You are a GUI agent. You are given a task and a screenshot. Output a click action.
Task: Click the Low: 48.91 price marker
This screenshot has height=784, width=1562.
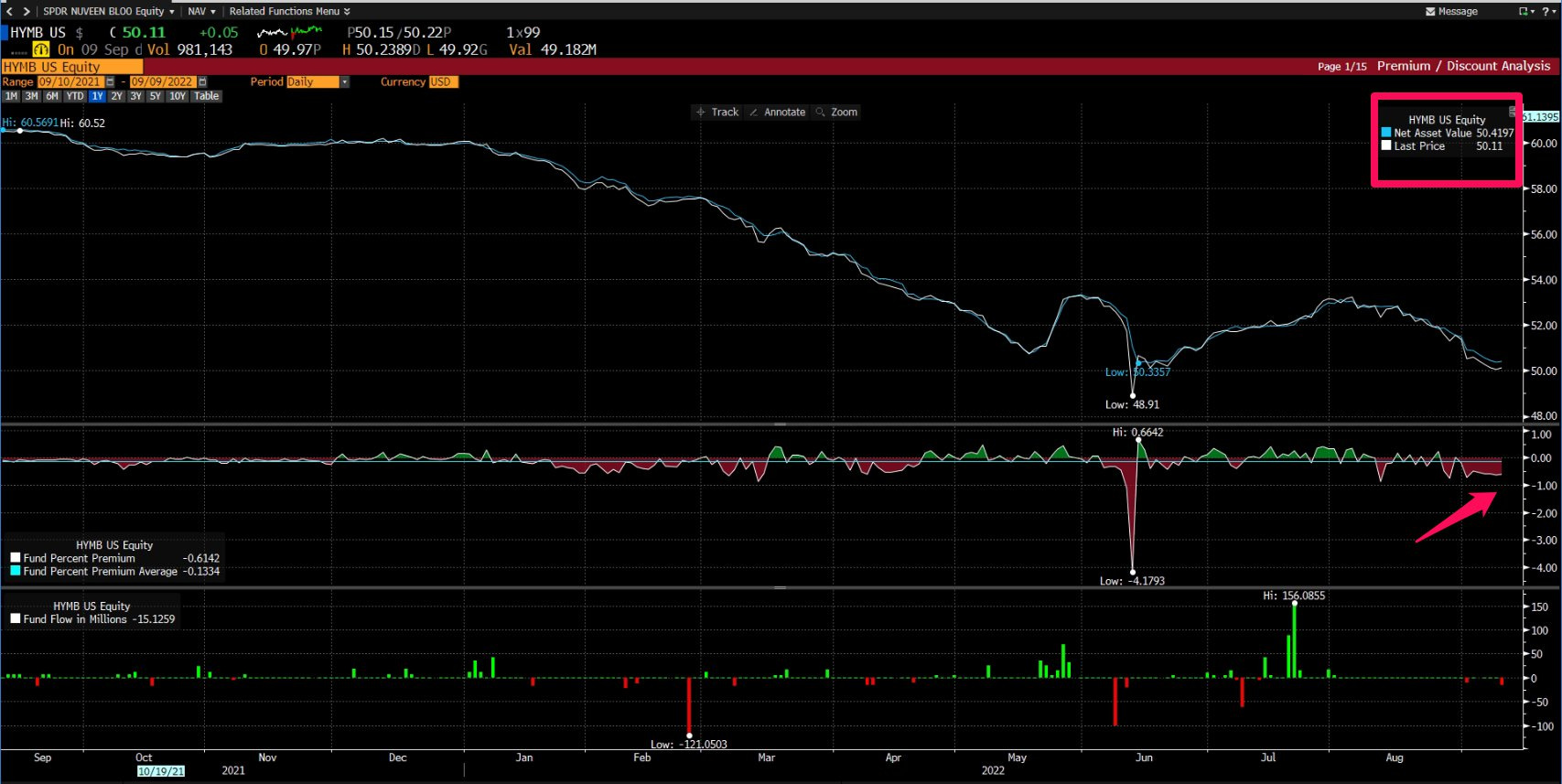[x=1132, y=404]
